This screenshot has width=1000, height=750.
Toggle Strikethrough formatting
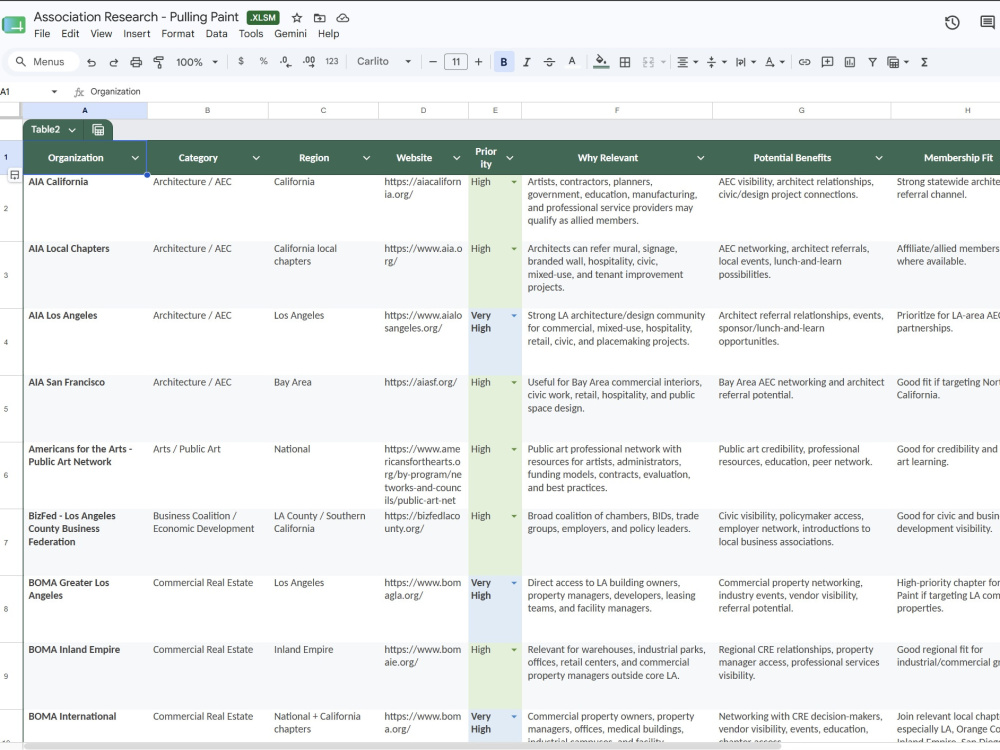(549, 62)
